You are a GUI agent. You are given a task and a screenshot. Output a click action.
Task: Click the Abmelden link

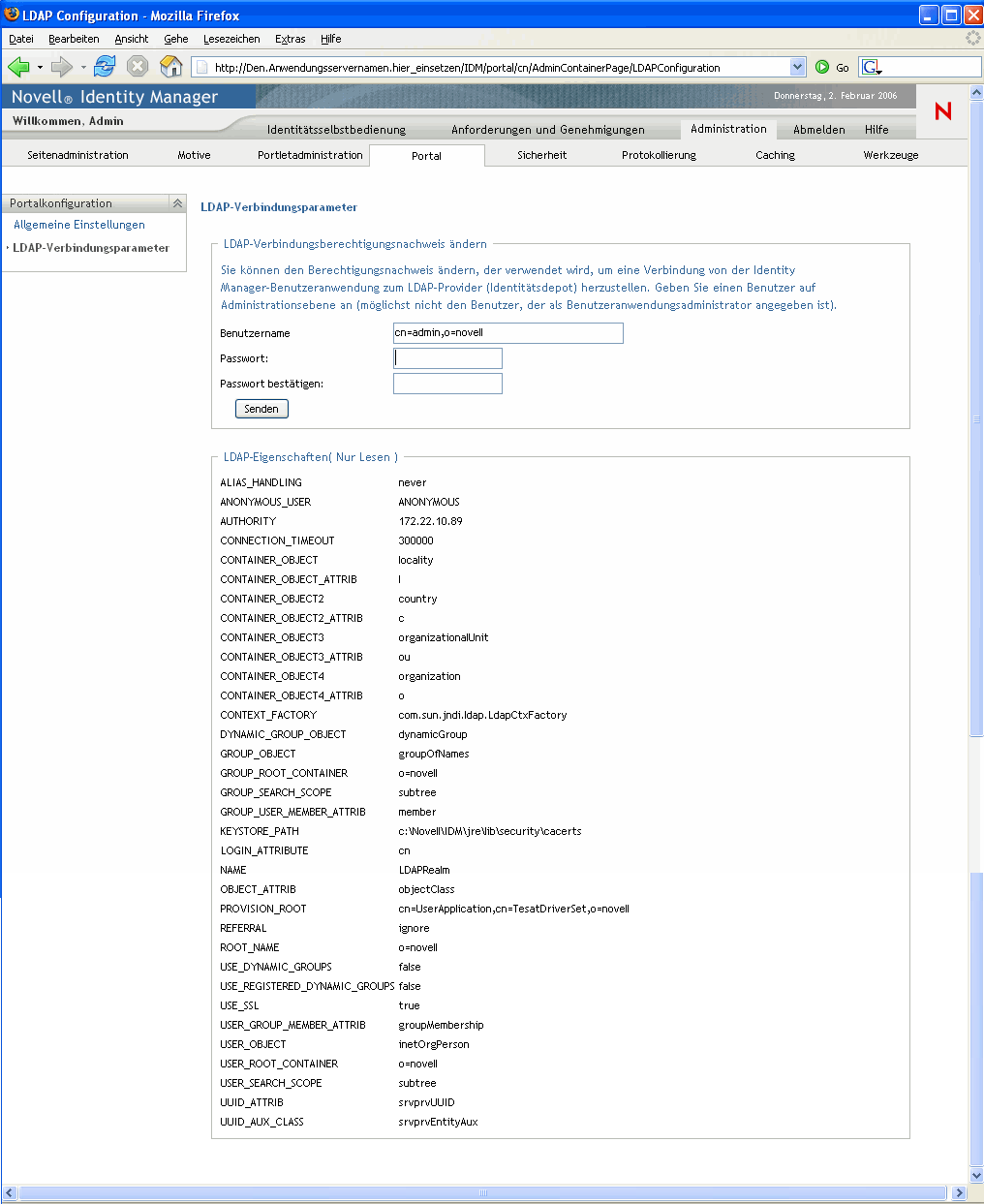819,130
